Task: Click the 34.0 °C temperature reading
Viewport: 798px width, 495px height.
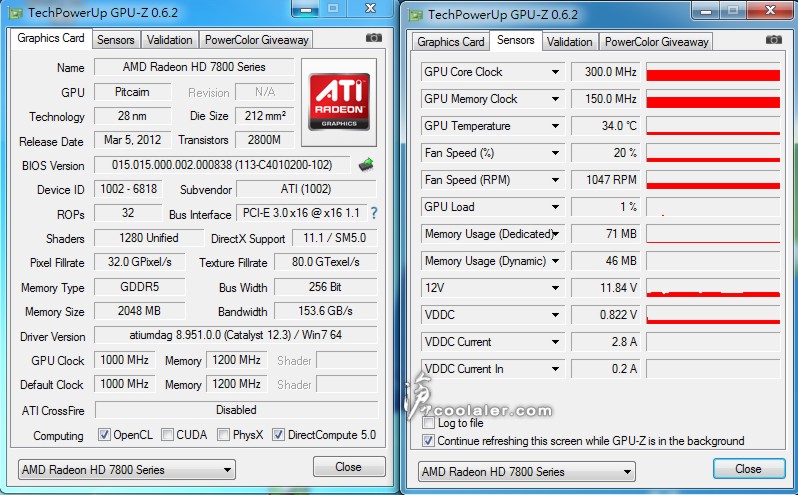Action: pyautogui.click(x=606, y=126)
